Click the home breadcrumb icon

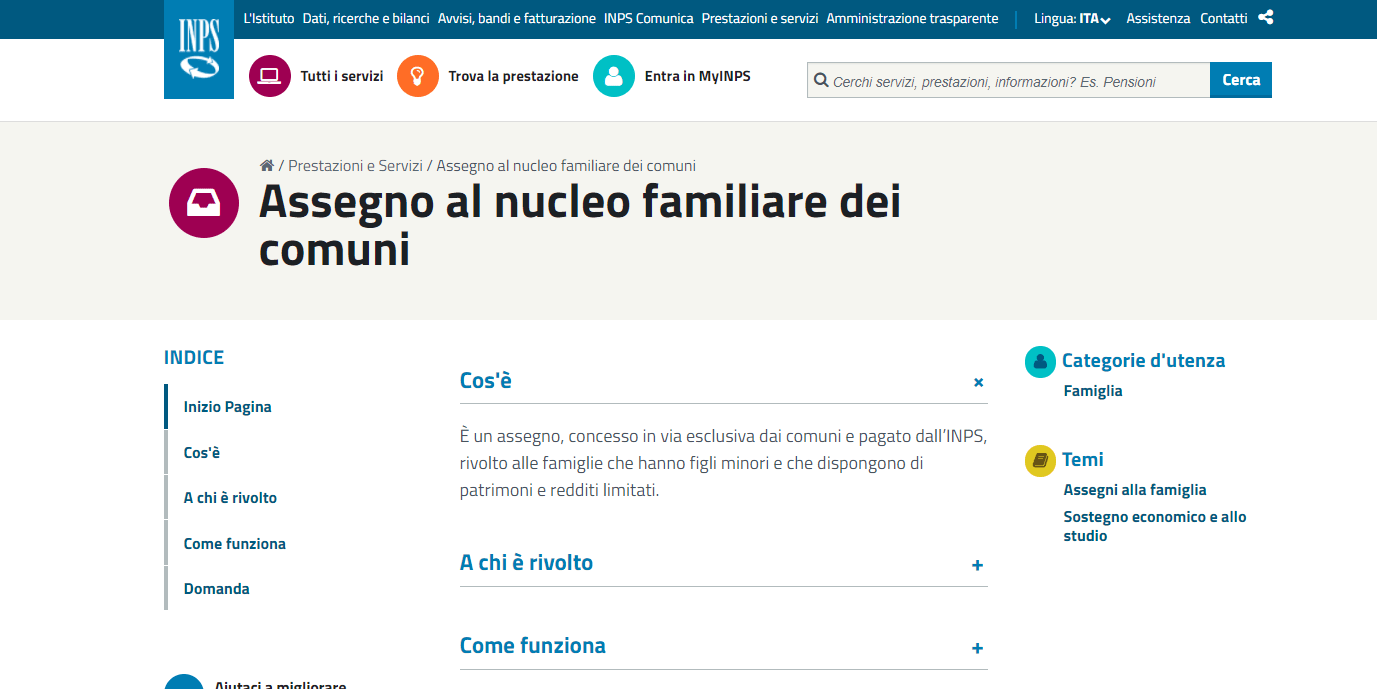pos(267,166)
